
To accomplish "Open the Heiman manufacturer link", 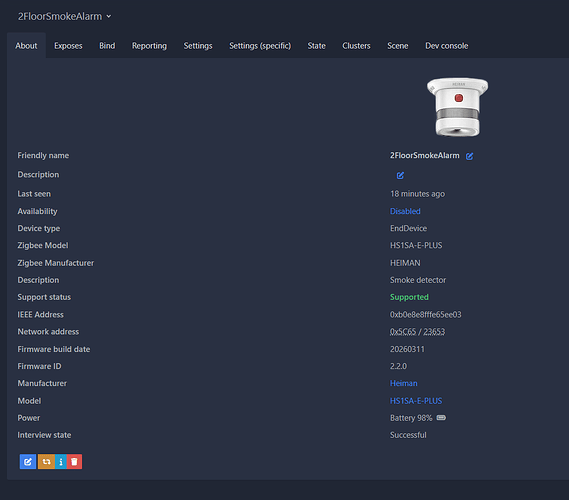I will [x=404, y=383].
